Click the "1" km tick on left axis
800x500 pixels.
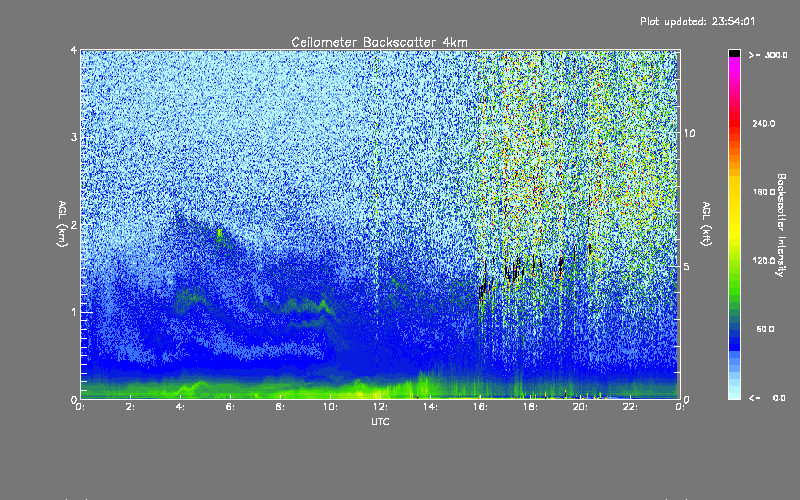74,312
